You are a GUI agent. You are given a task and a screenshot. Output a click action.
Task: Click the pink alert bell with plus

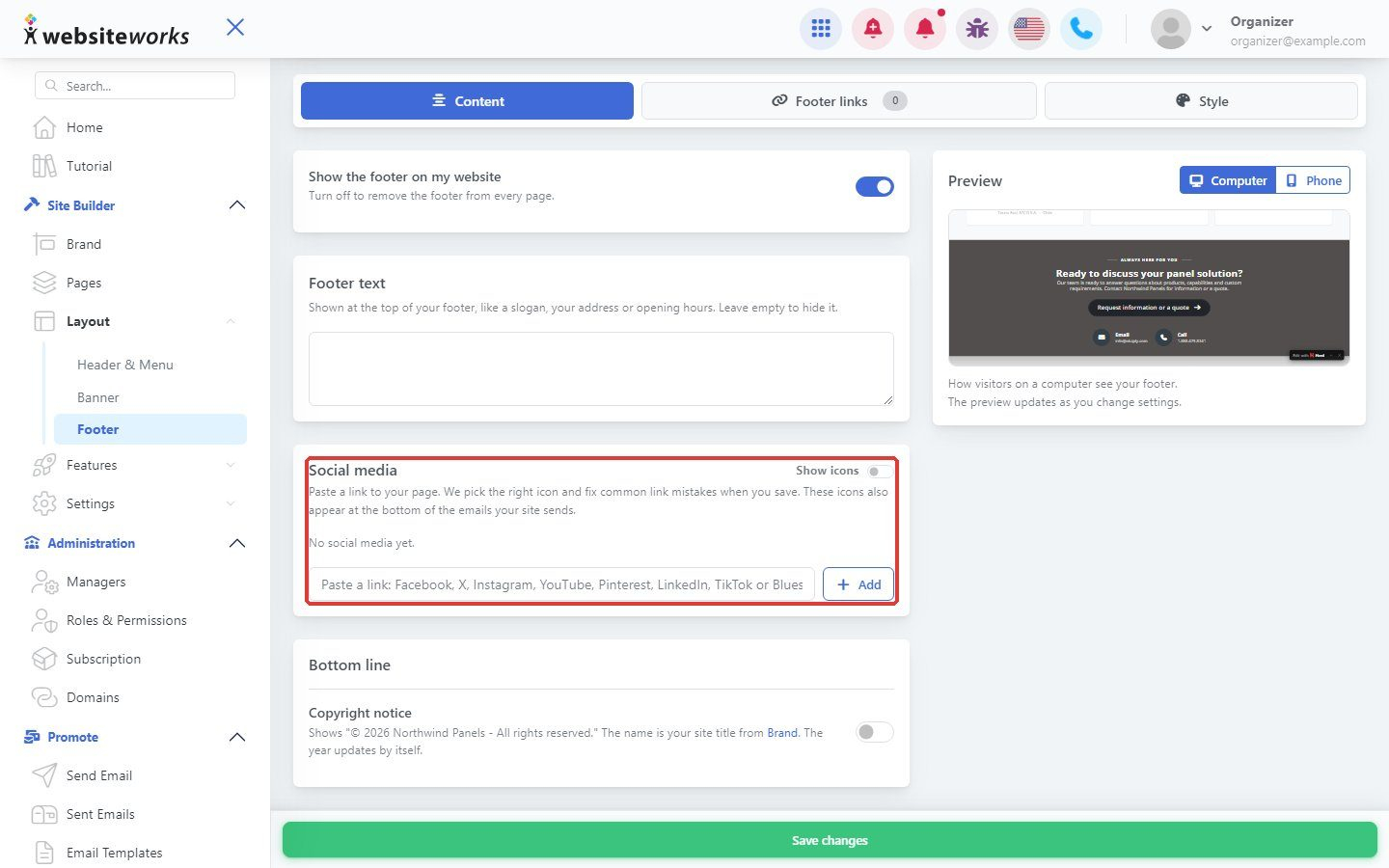click(873, 29)
